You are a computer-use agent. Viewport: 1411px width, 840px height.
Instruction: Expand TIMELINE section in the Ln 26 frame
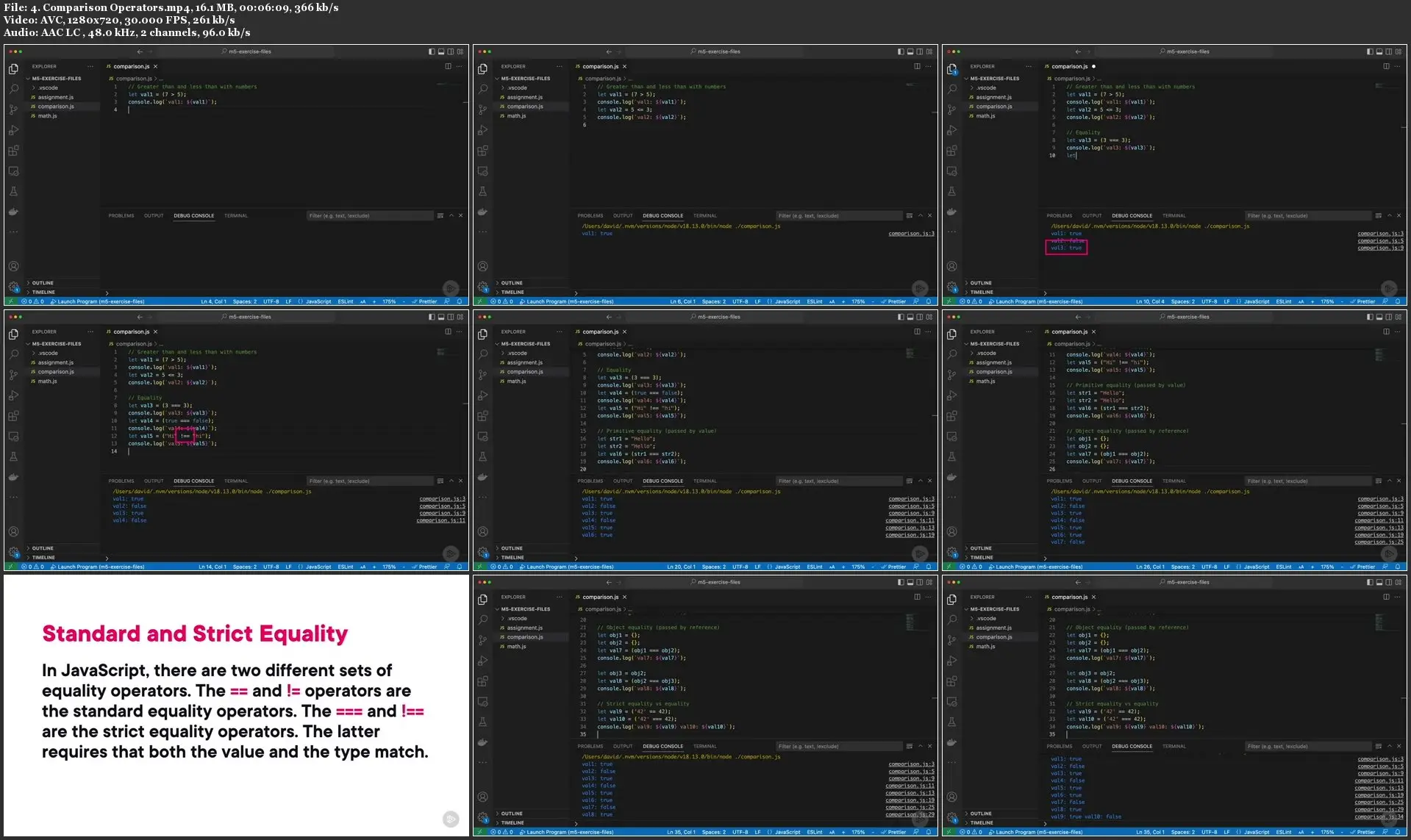pyautogui.click(x=979, y=557)
